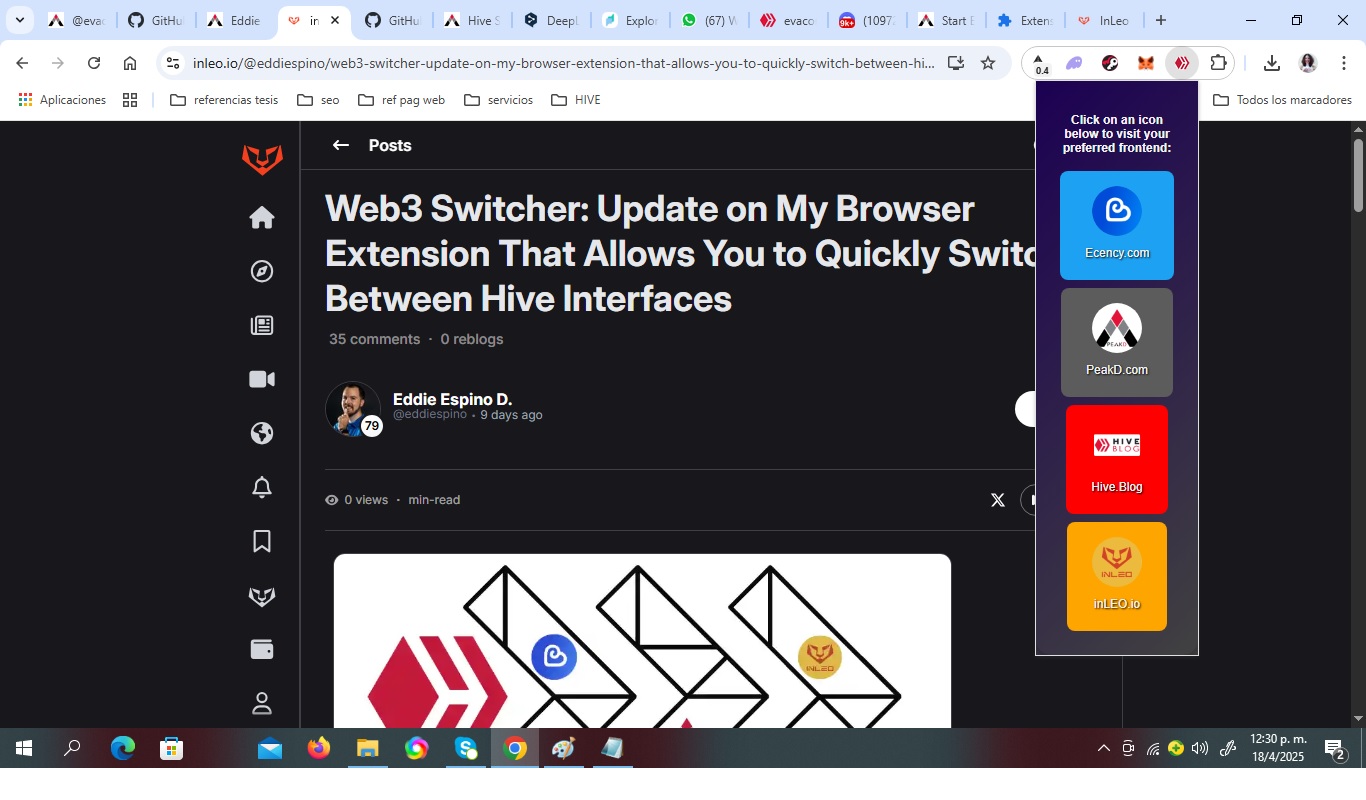This screenshot has width=1366, height=800.
Task: Open video section camera icon in sidebar
Action: pyautogui.click(x=262, y=380)
